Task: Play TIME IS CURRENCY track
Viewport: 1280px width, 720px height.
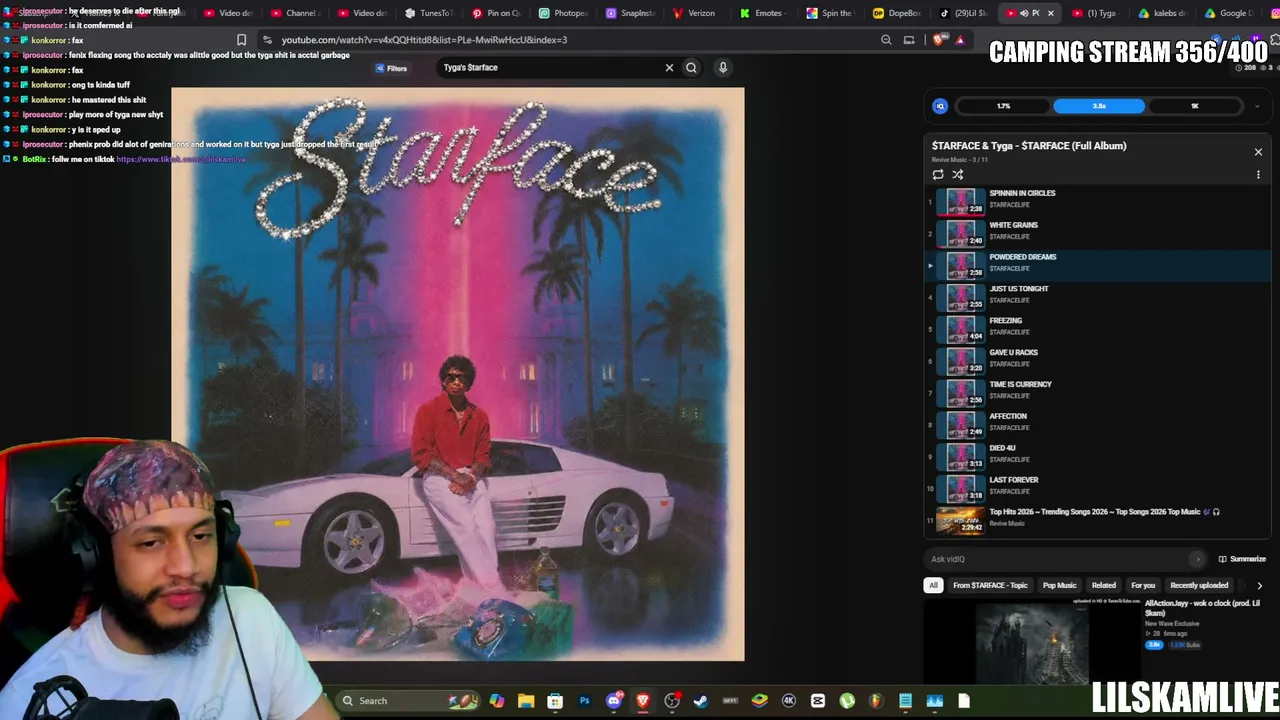Action: (1097, 392)
